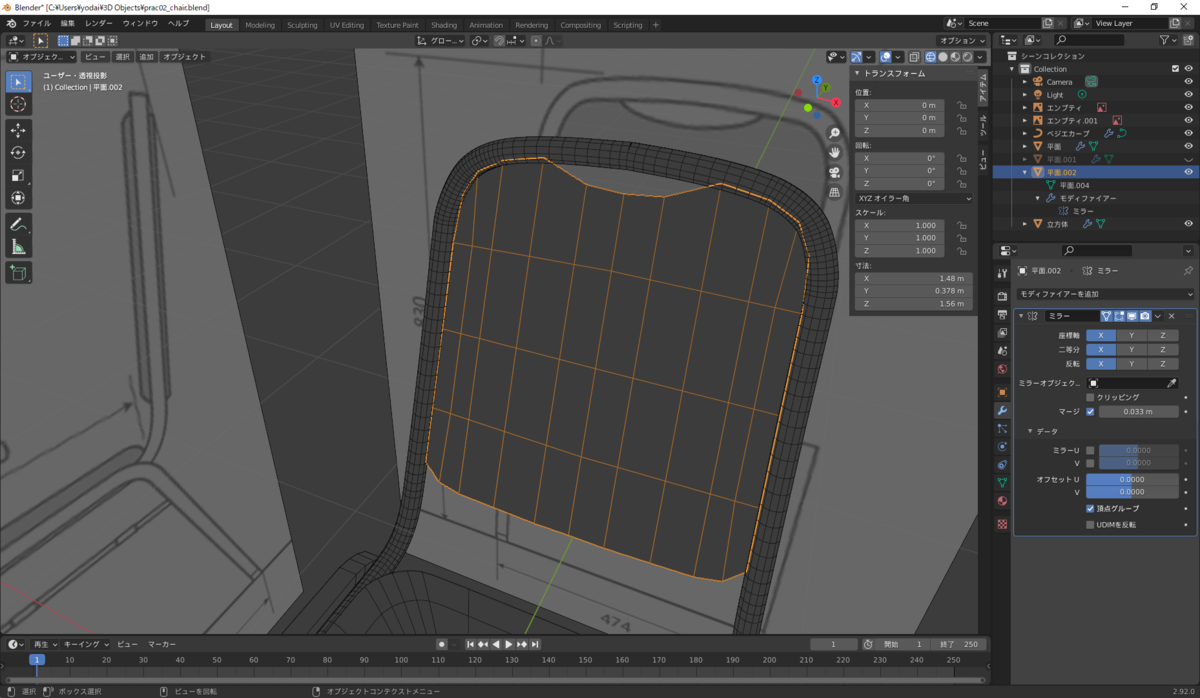Screen dimensions: 1200x698
Task: Click the eyedropper for mirror object
Action: (1172, 383)
